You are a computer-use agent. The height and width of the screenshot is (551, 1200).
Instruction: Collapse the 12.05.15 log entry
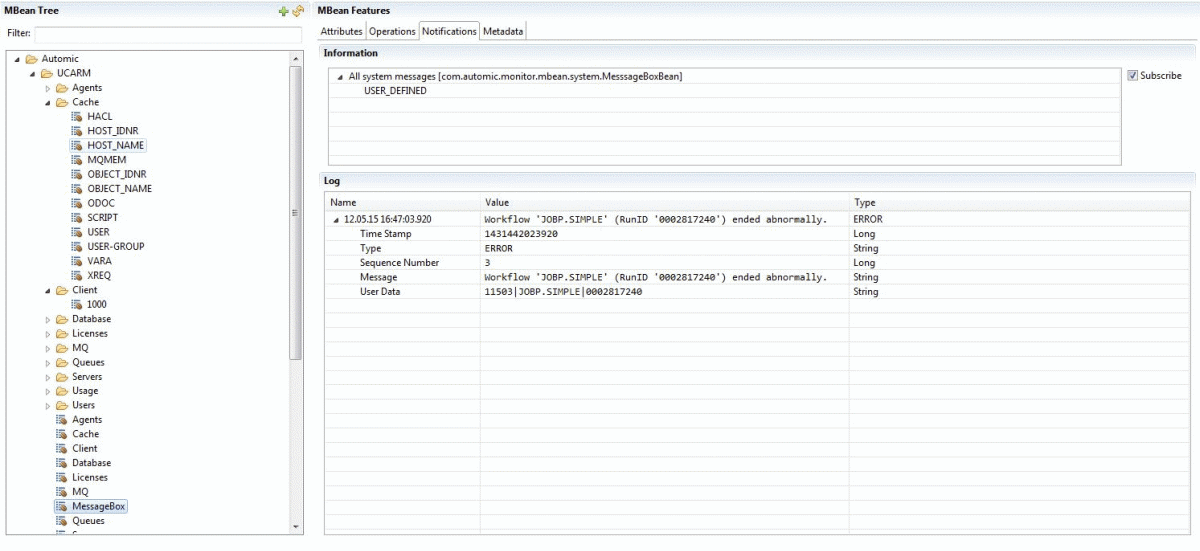[336, 219]
